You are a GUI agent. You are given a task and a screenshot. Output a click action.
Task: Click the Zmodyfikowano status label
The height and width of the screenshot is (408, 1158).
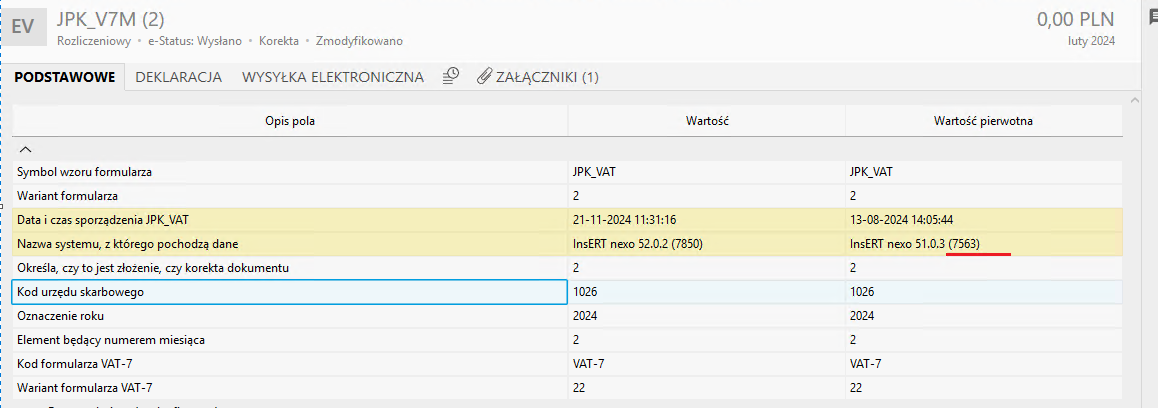point(359,41)
